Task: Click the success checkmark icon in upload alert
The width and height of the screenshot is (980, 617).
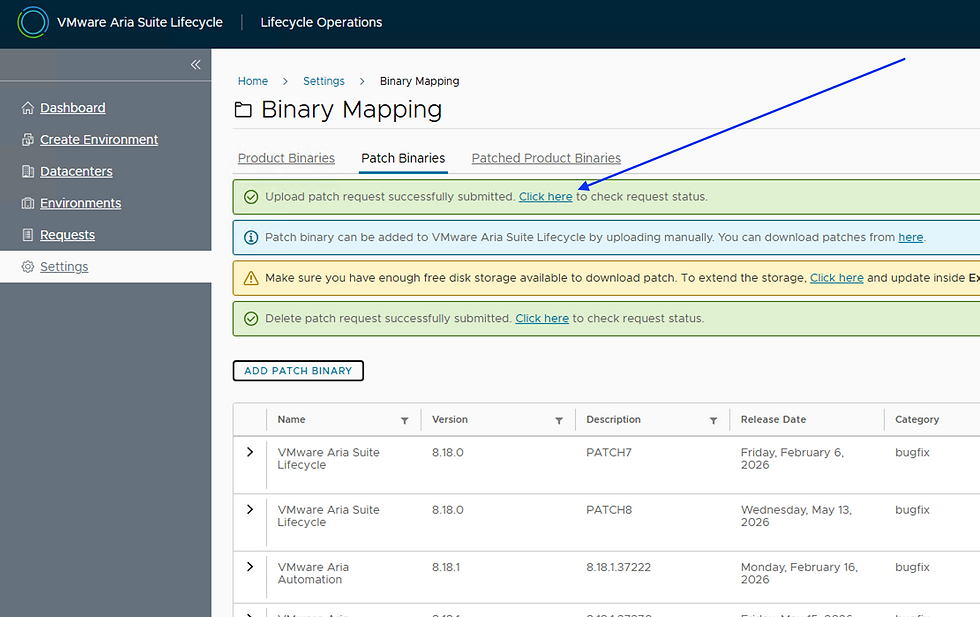Action: click(x=251, y=197)
